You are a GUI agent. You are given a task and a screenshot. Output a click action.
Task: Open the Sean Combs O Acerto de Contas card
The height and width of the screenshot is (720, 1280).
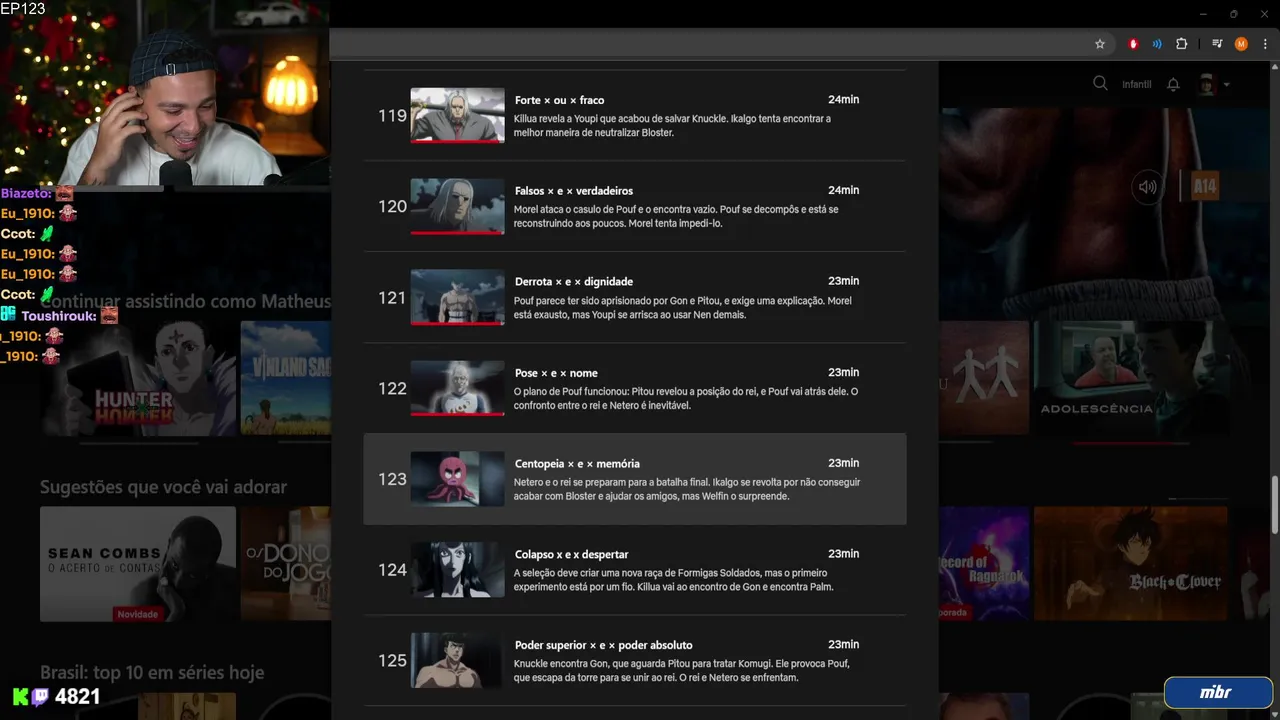point(138,564)
